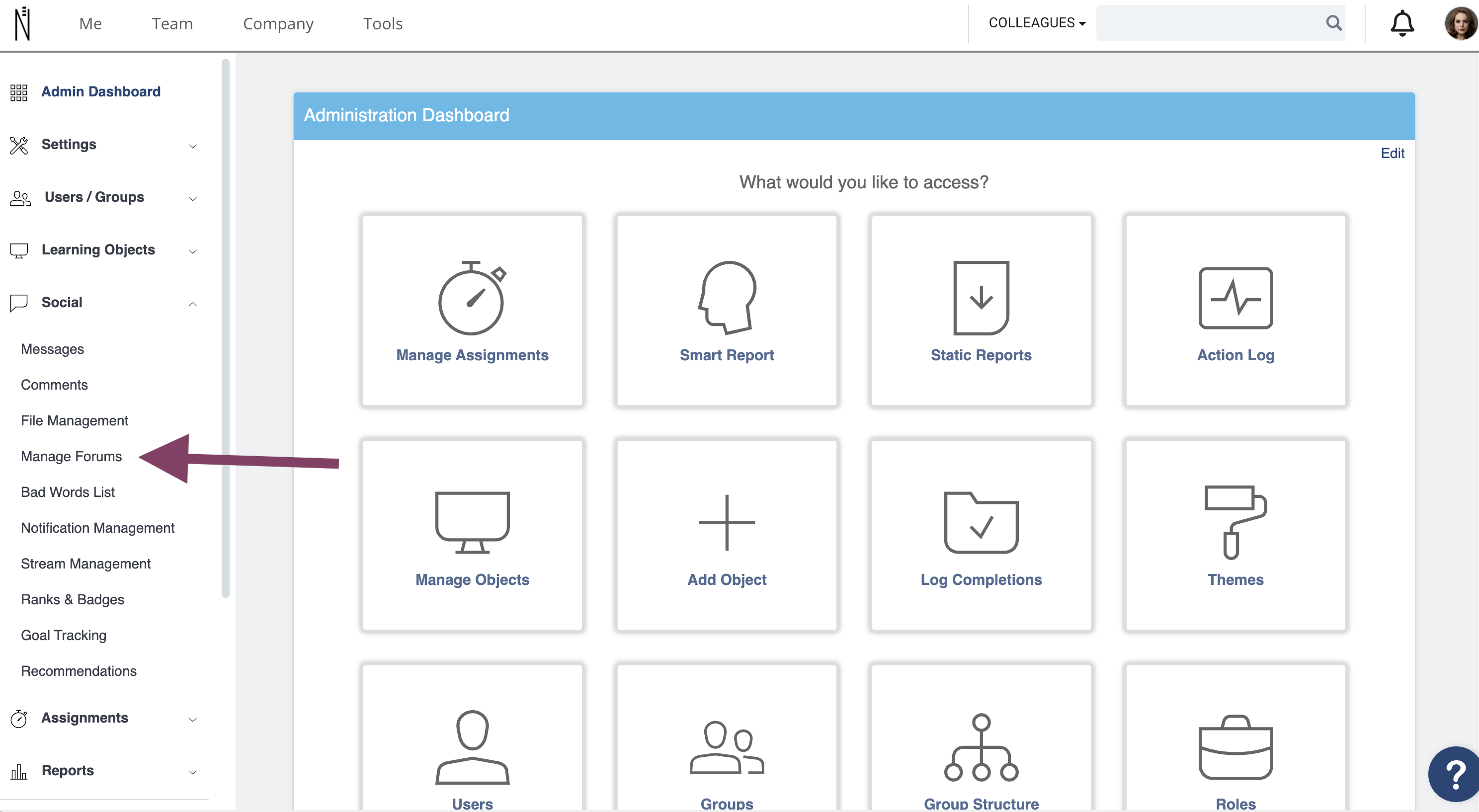
Task: Expand the Users / Groups chevron
Action: 193,199
